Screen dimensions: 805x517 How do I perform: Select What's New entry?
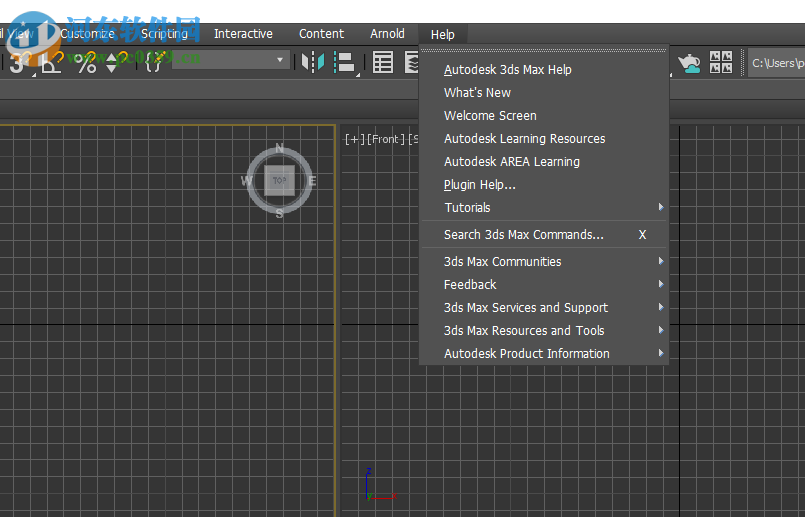pyautogui.click(x=544, y=93)
